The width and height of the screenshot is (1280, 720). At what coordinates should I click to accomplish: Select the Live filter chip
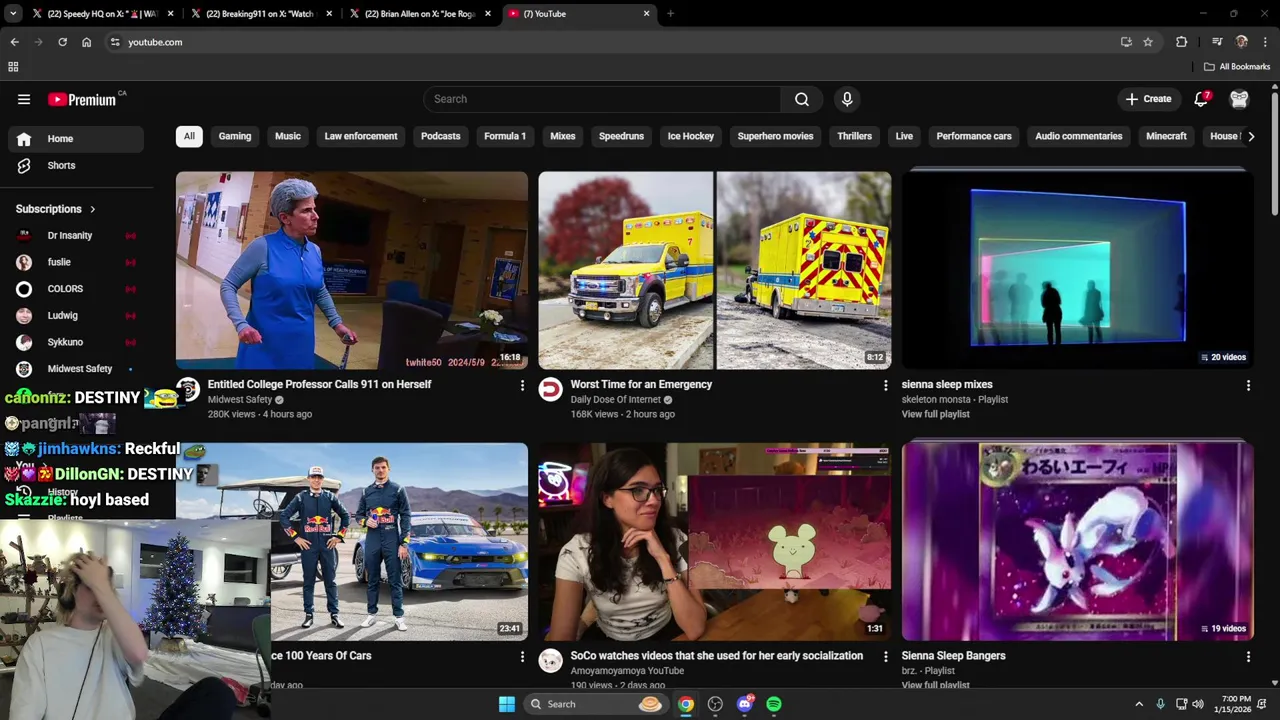904,136
